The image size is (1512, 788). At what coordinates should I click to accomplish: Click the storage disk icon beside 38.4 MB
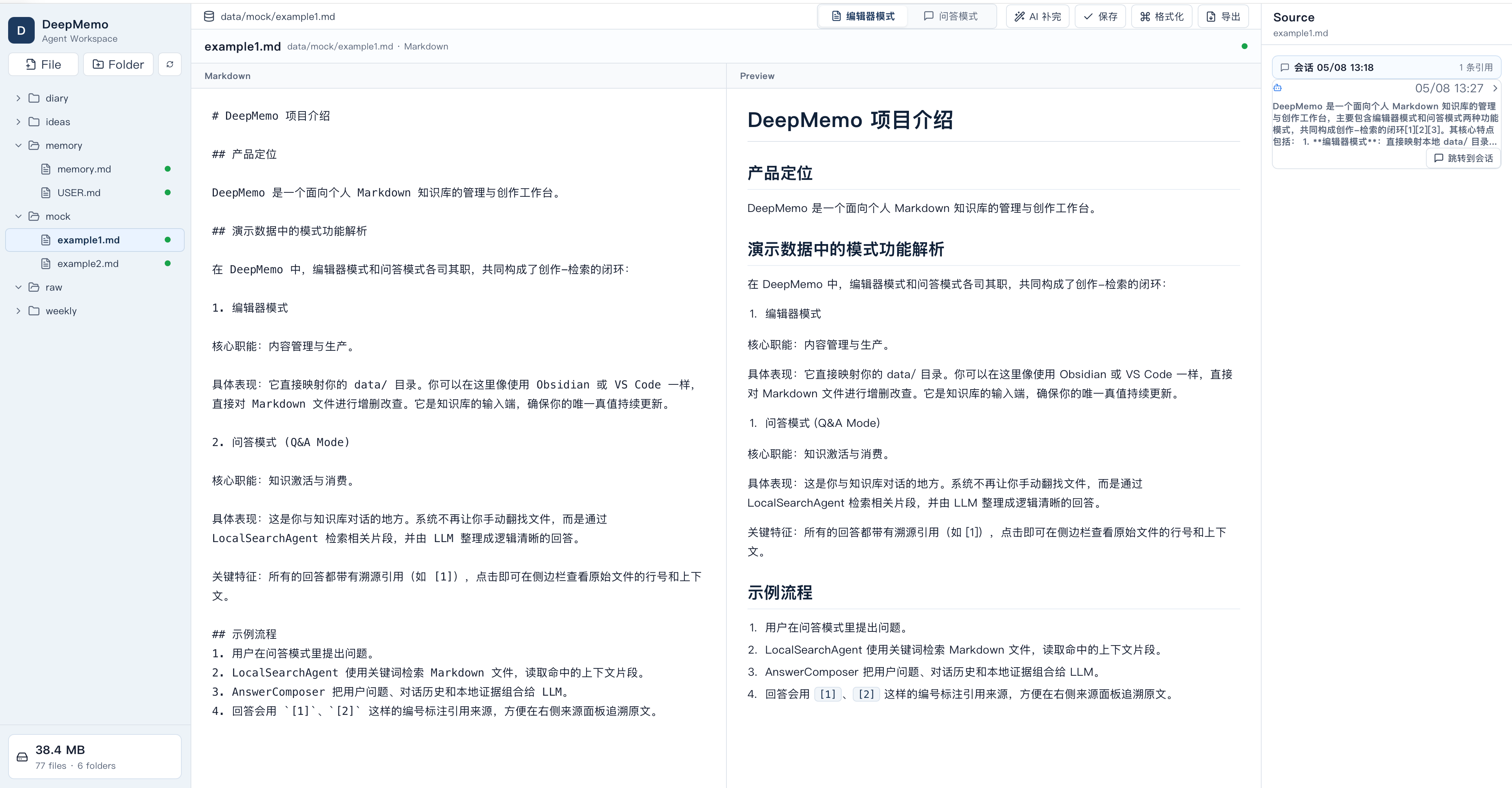pyautogui.click(x=22, y=757)
